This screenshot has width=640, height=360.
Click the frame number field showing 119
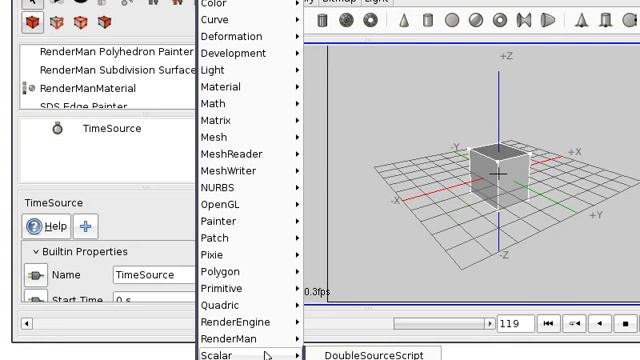pos(515,324)
